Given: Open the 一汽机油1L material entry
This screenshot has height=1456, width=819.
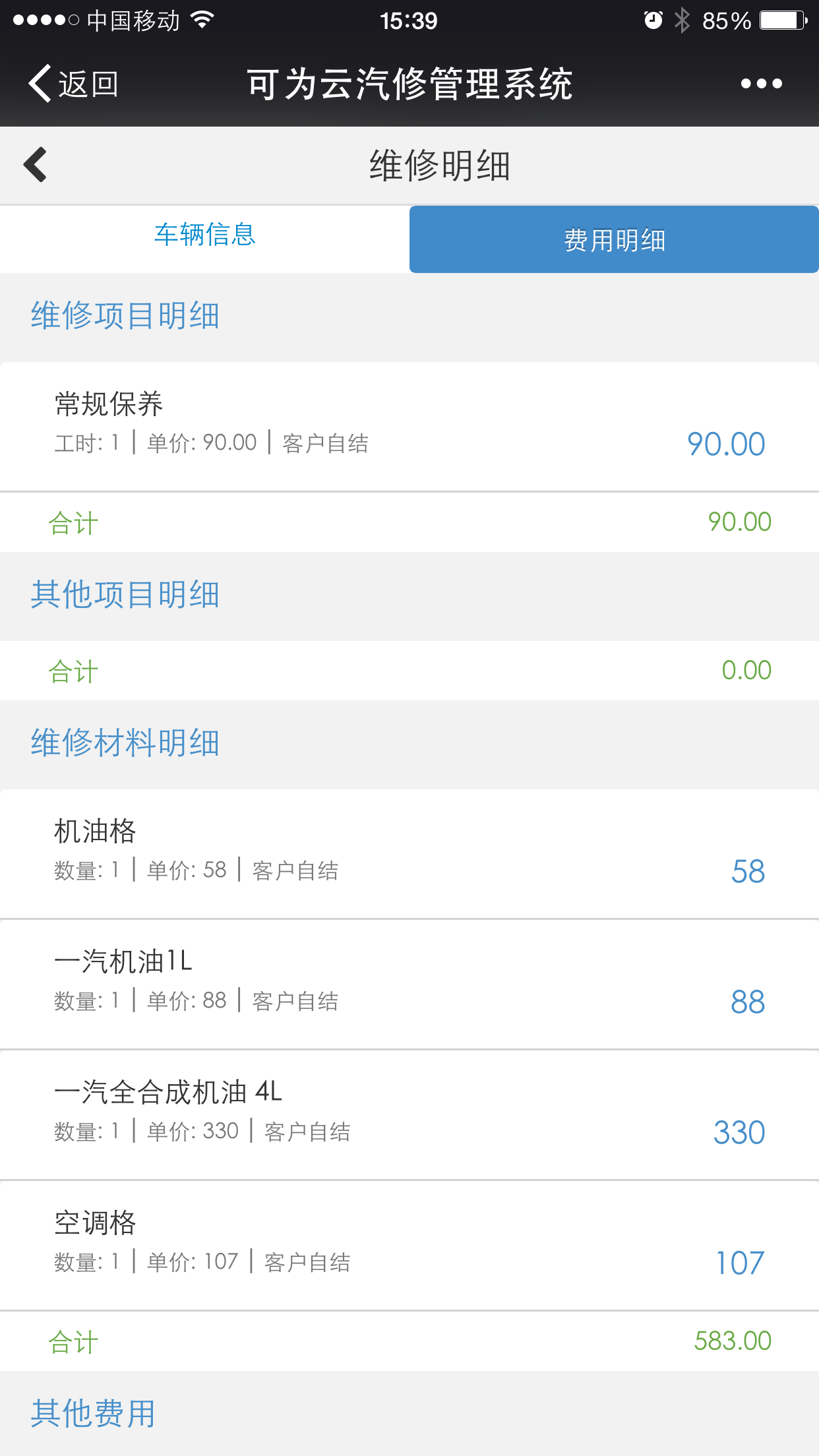Looking at the screenshot, I should (x=409, y=983).
